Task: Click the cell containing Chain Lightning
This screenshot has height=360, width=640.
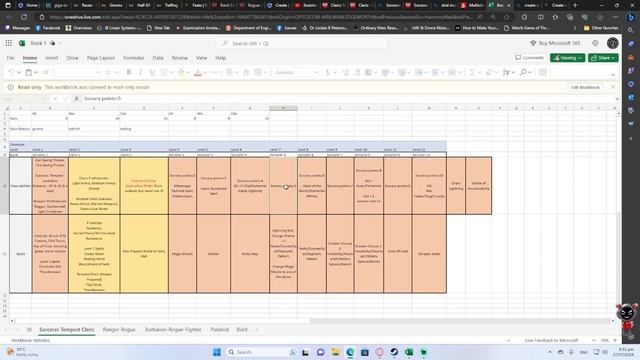Action: (x=456, y=186)
